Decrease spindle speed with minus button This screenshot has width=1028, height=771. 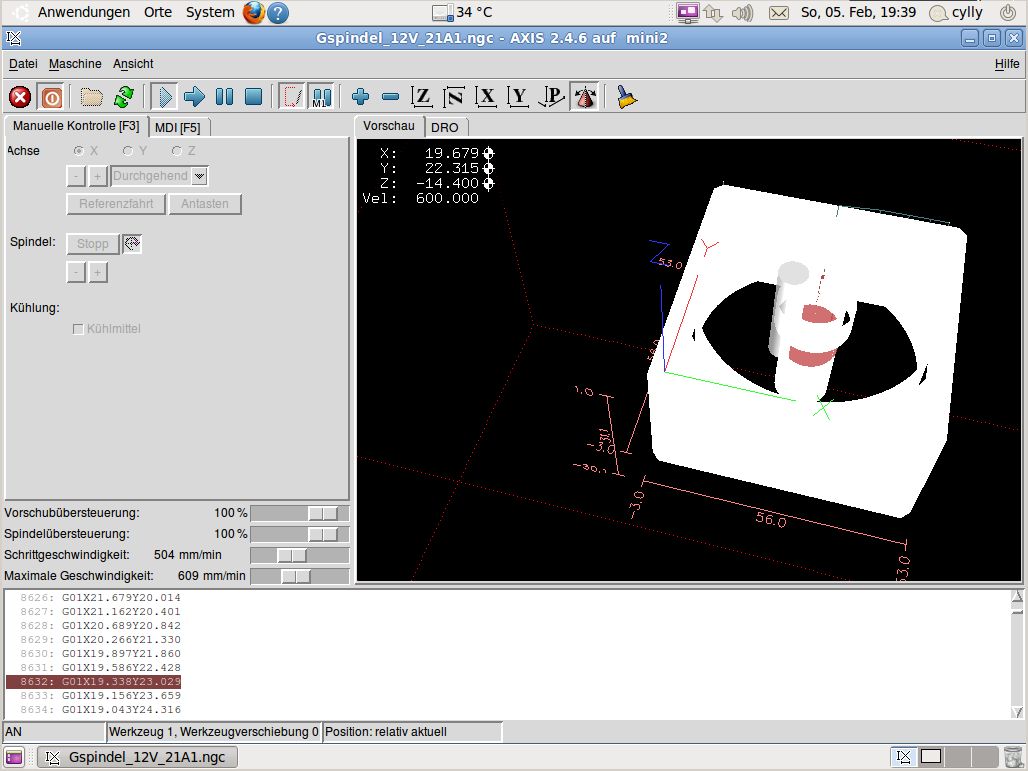[x=76, y=272]
